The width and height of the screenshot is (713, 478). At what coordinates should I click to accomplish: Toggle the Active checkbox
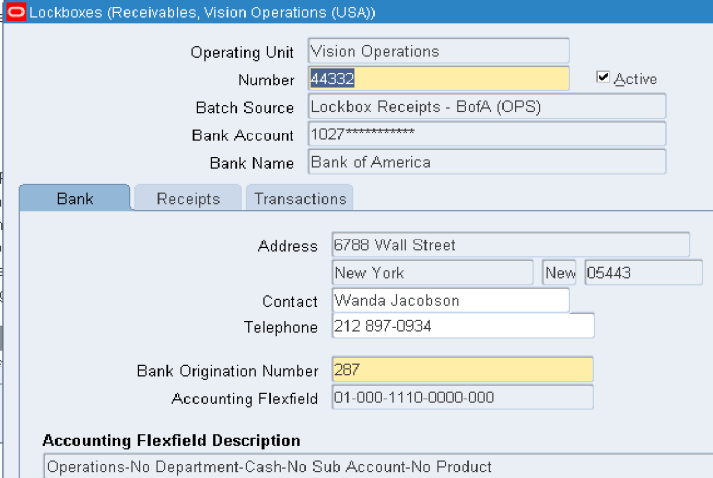click(x=603, y=78)
